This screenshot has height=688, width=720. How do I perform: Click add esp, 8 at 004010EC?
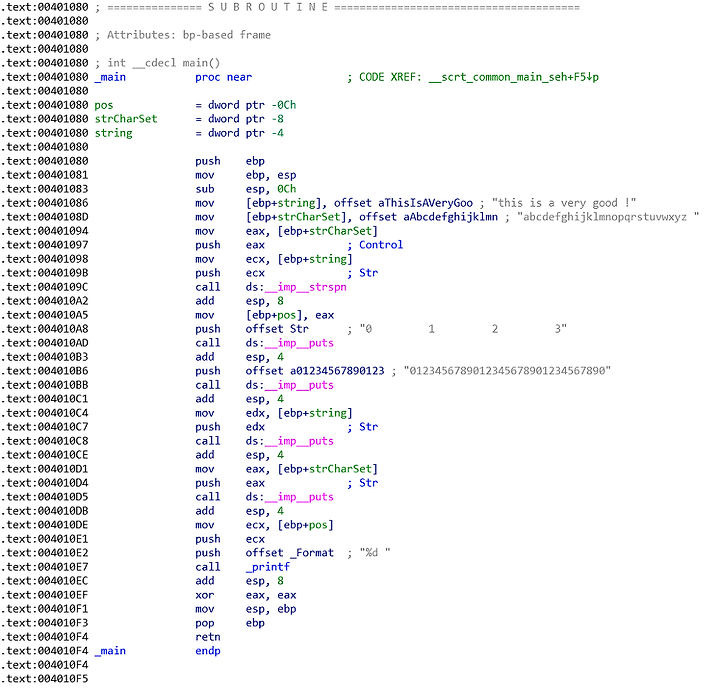click(240, 581)
